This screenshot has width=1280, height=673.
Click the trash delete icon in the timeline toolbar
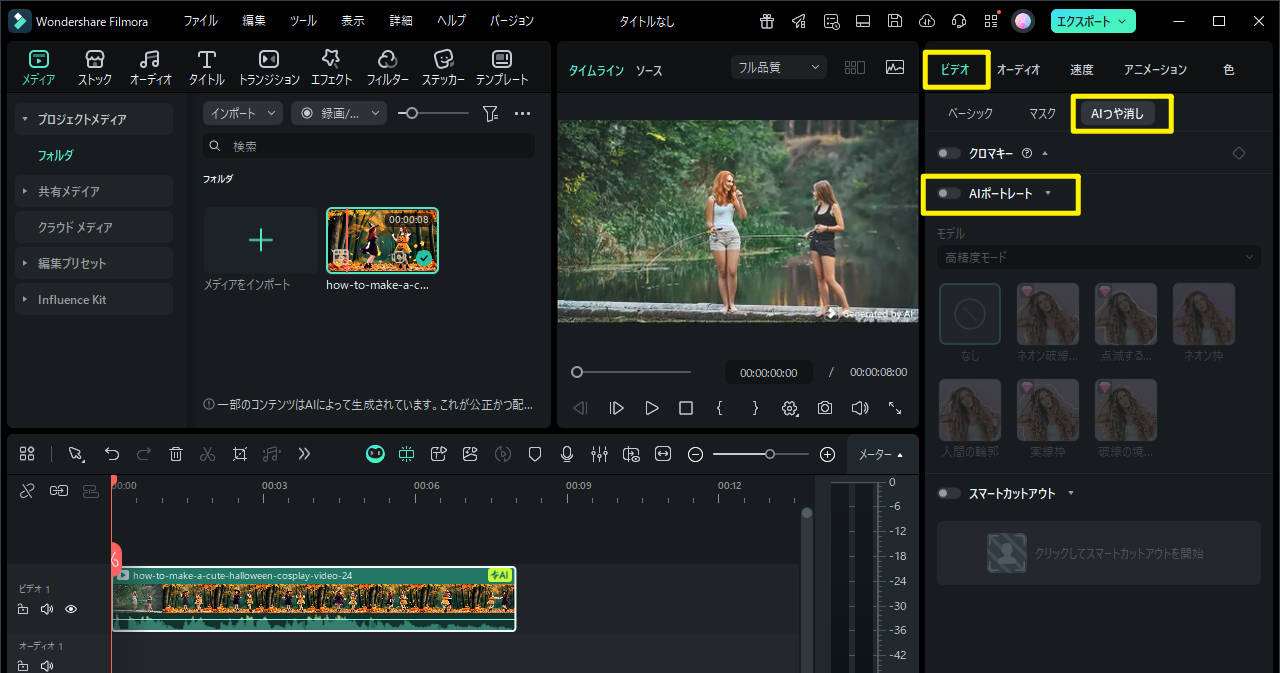click(x=176, y=454)
